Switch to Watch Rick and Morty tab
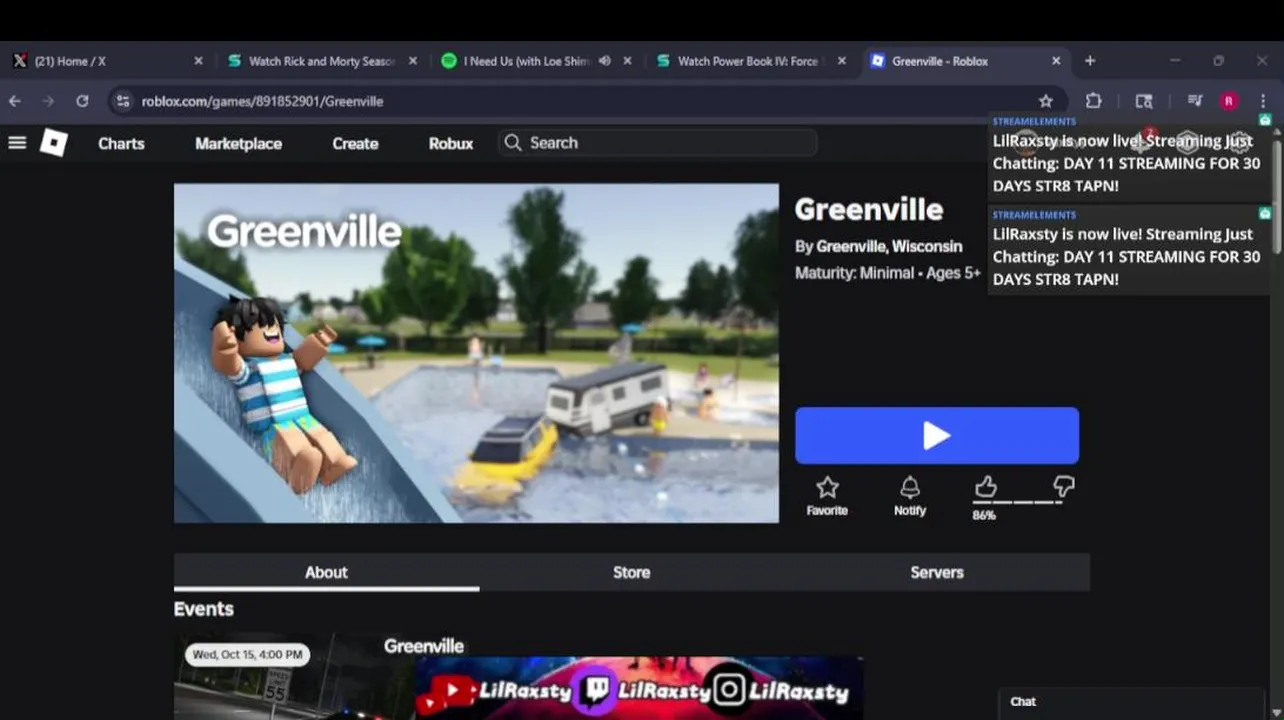The image size is (1284, 720). click(320, 61)
